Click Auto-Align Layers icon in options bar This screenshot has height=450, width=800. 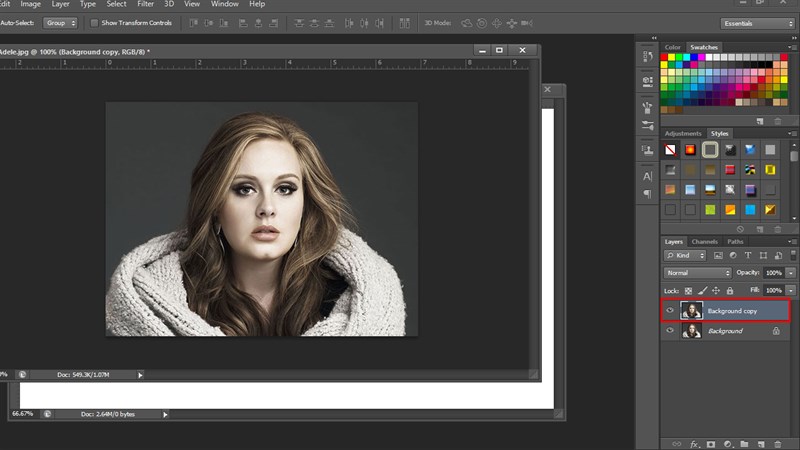coord(405,23)
